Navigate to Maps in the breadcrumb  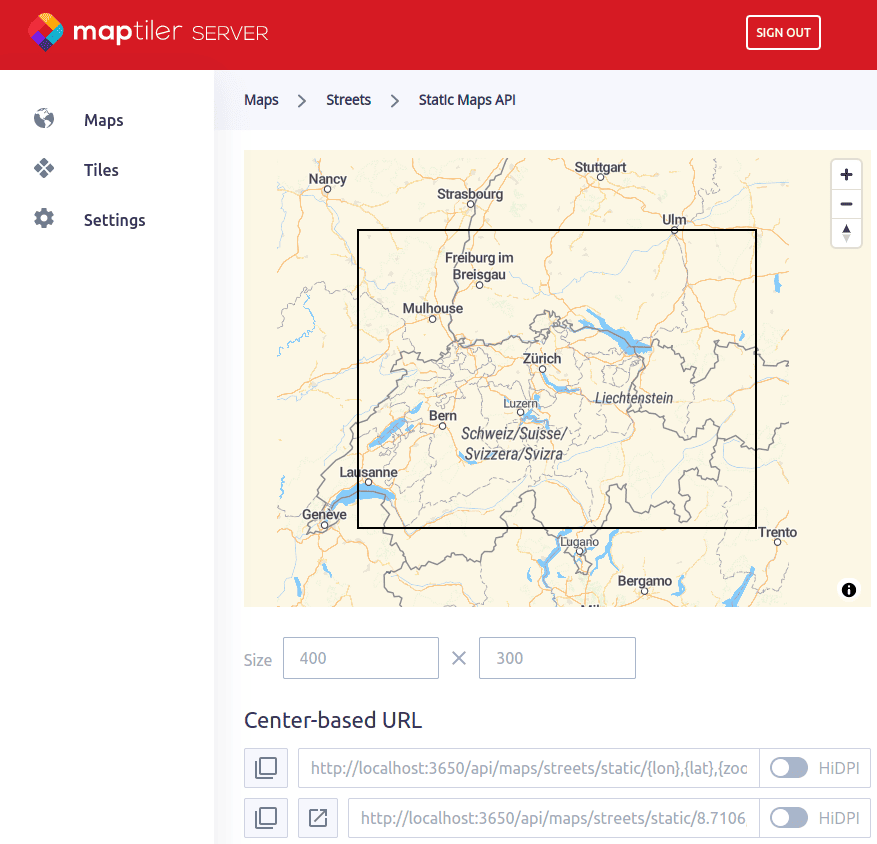(261, 100)
